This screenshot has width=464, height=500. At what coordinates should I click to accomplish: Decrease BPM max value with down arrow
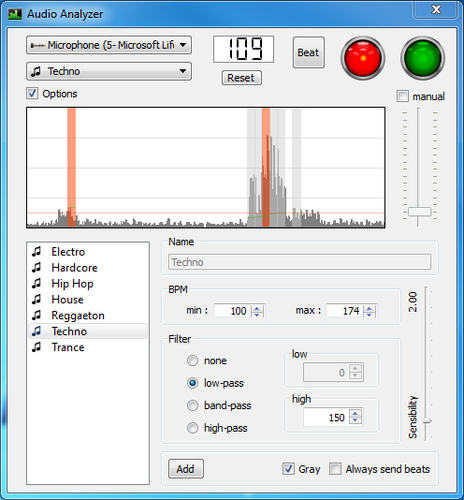(369, 314)
